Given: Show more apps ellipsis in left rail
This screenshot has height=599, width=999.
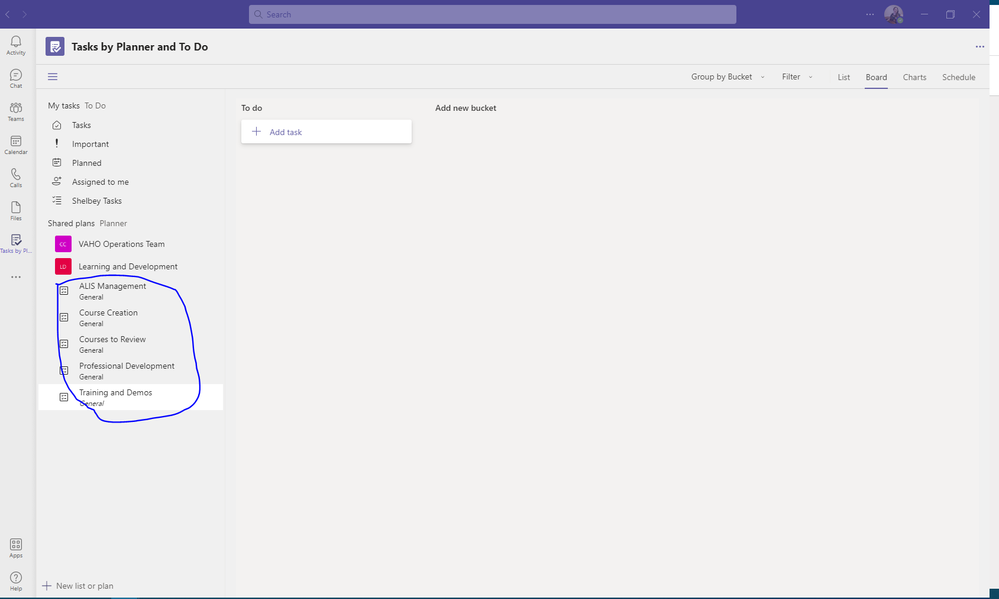Looking at the screenshot, I should 16,277.
